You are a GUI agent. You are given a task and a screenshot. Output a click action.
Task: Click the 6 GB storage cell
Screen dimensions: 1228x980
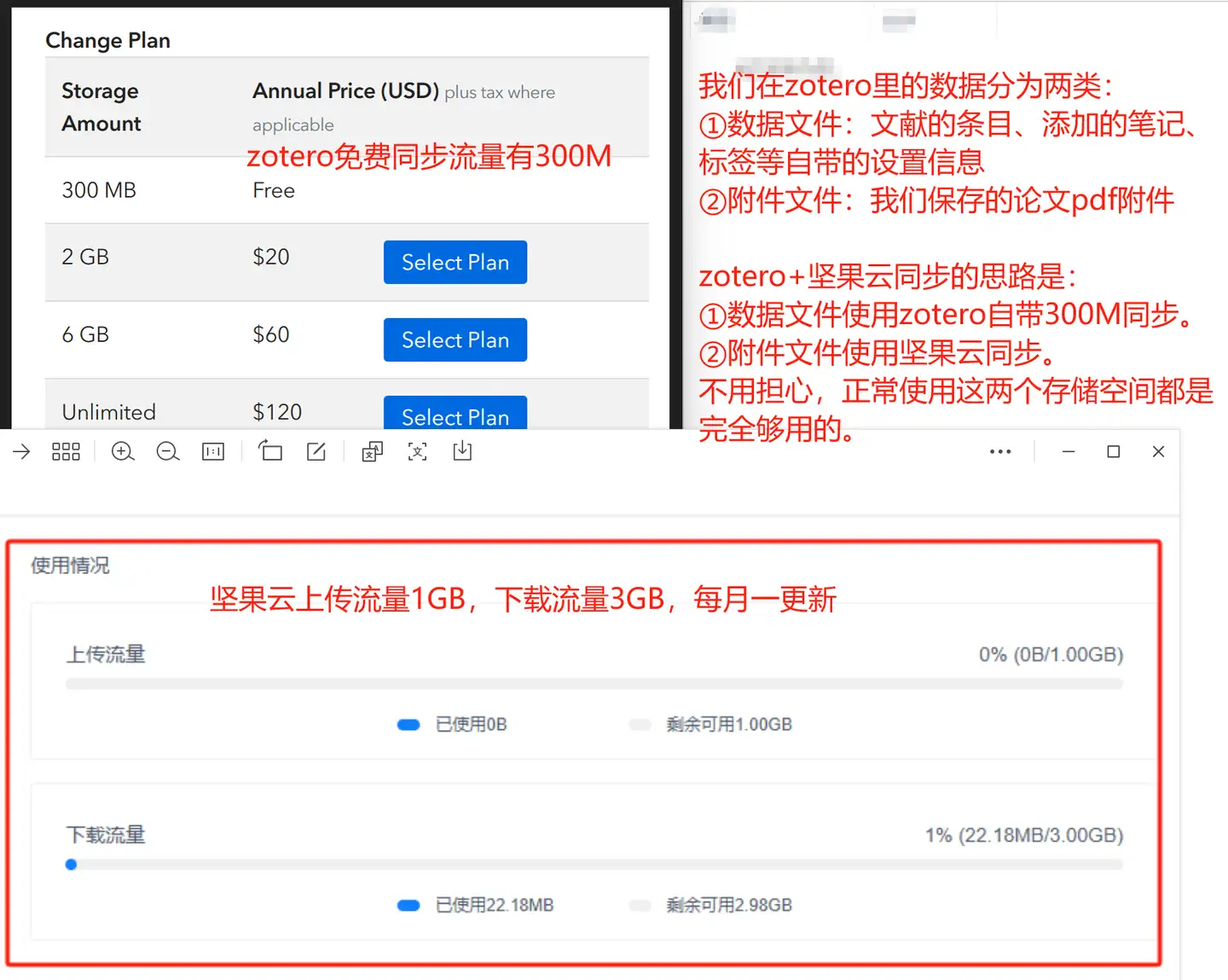85,334
